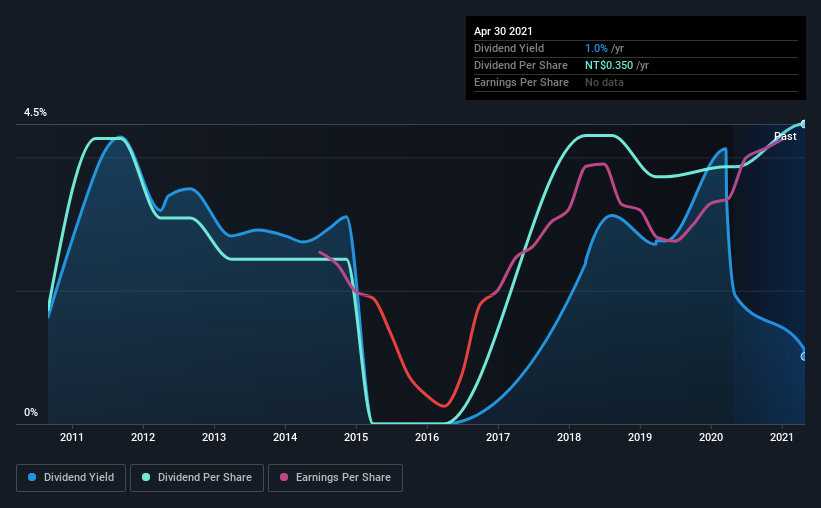Click the 0% y-axis label
Screen dimensions: 821x508
31,413
